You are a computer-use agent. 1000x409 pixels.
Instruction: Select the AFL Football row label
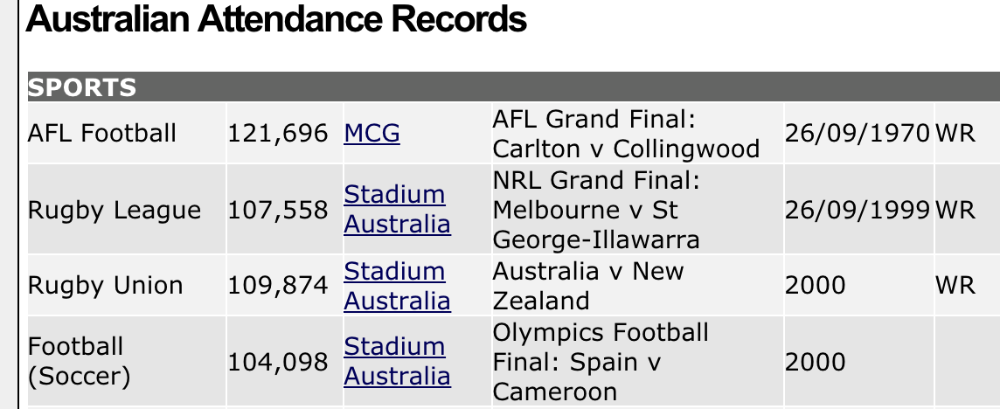coord(102,133)
